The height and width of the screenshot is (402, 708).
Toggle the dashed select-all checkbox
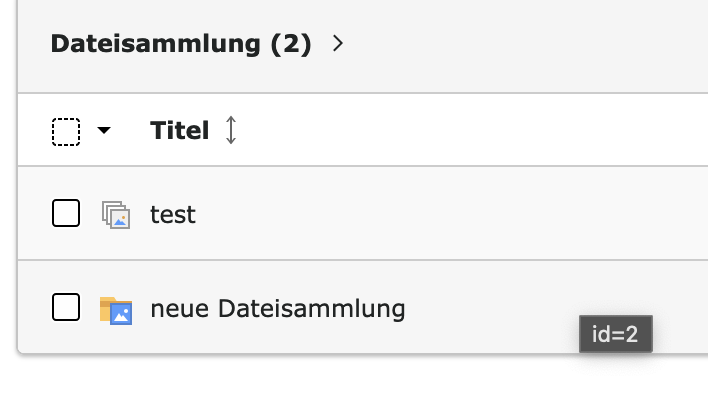(x=66, y=132)
